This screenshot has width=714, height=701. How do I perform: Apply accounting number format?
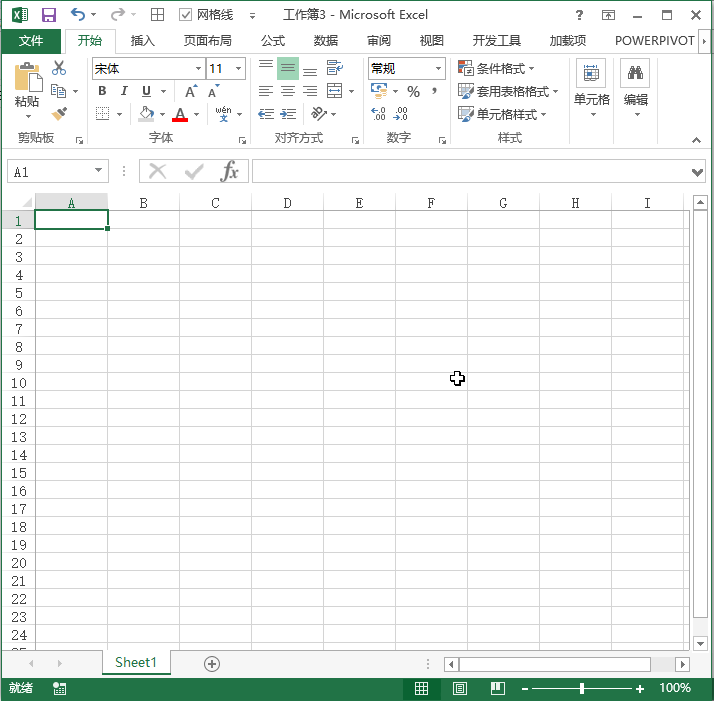(x=379, y=91)
